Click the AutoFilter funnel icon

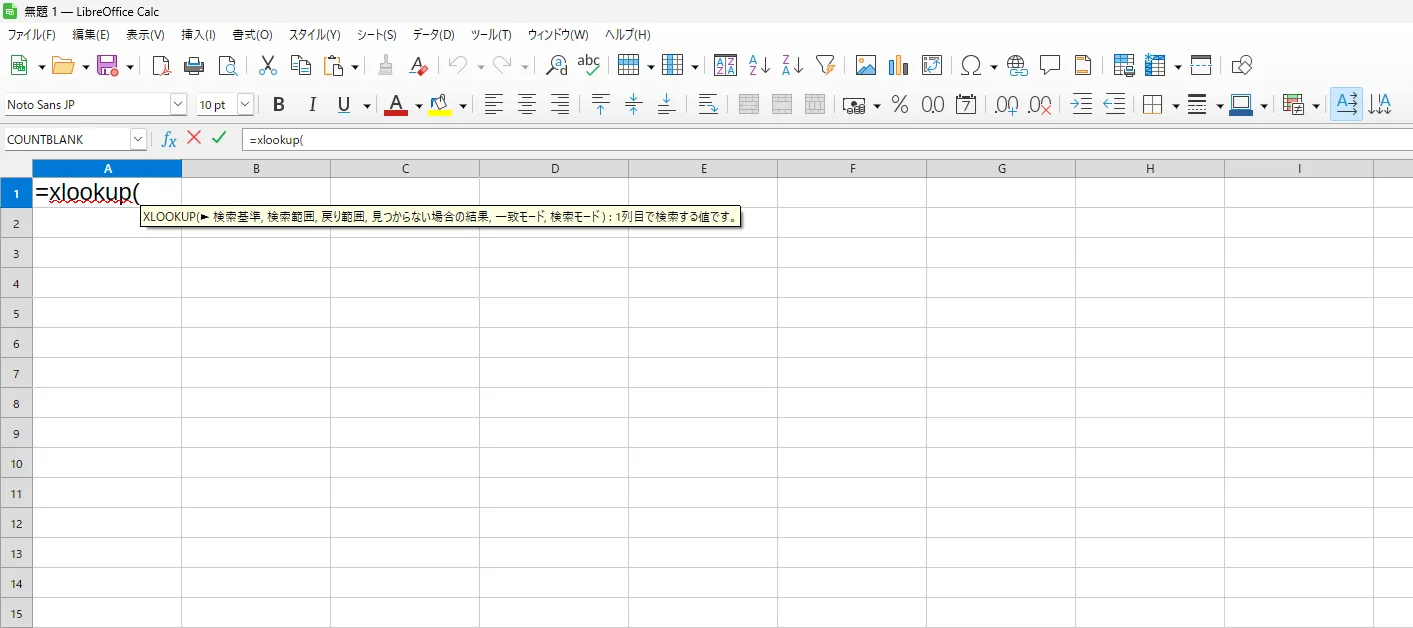[825, 66]
